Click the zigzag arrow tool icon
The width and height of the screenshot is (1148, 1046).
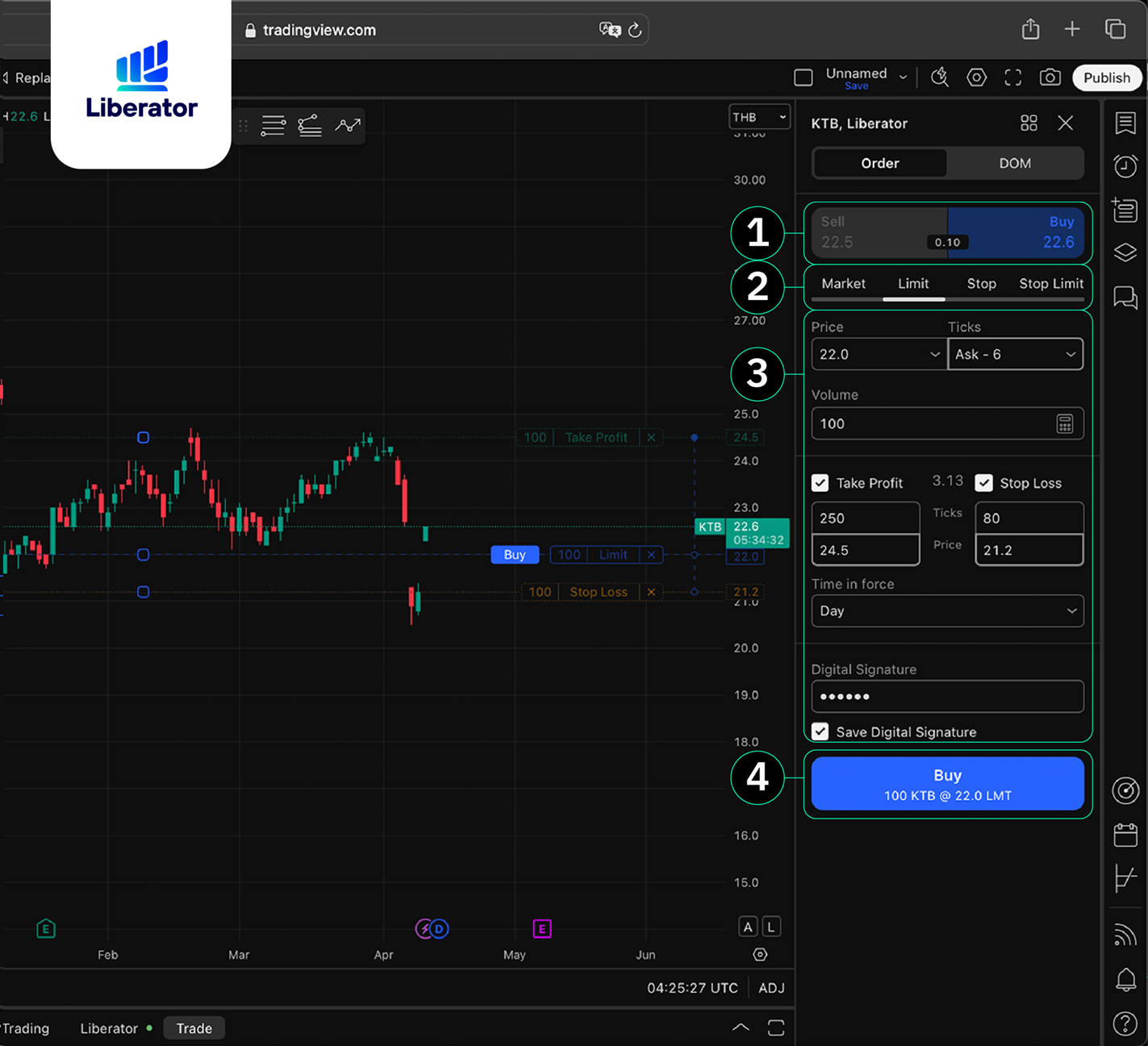pos(348,125)
